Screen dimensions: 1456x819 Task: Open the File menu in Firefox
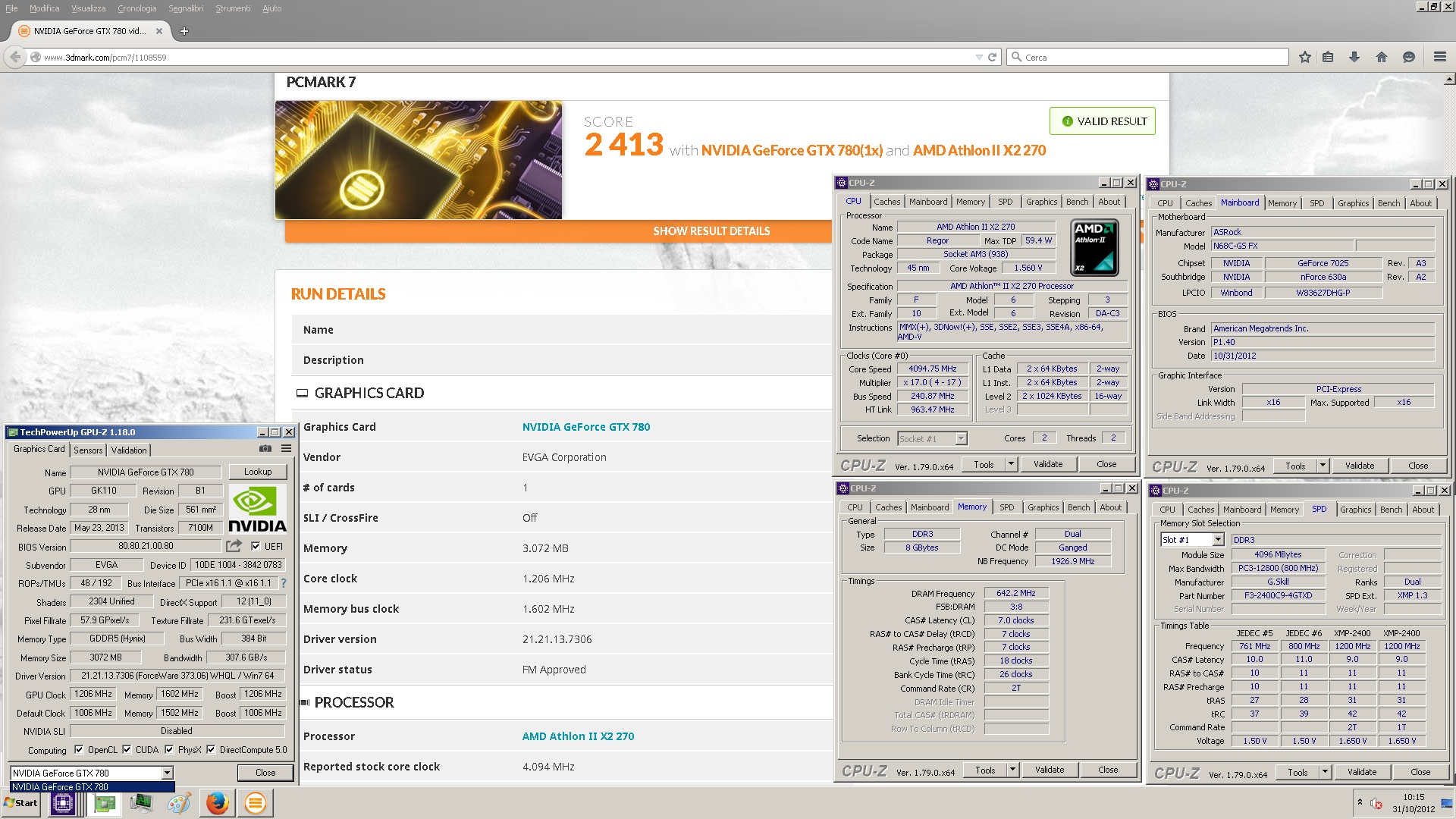(x=11, y=8)
